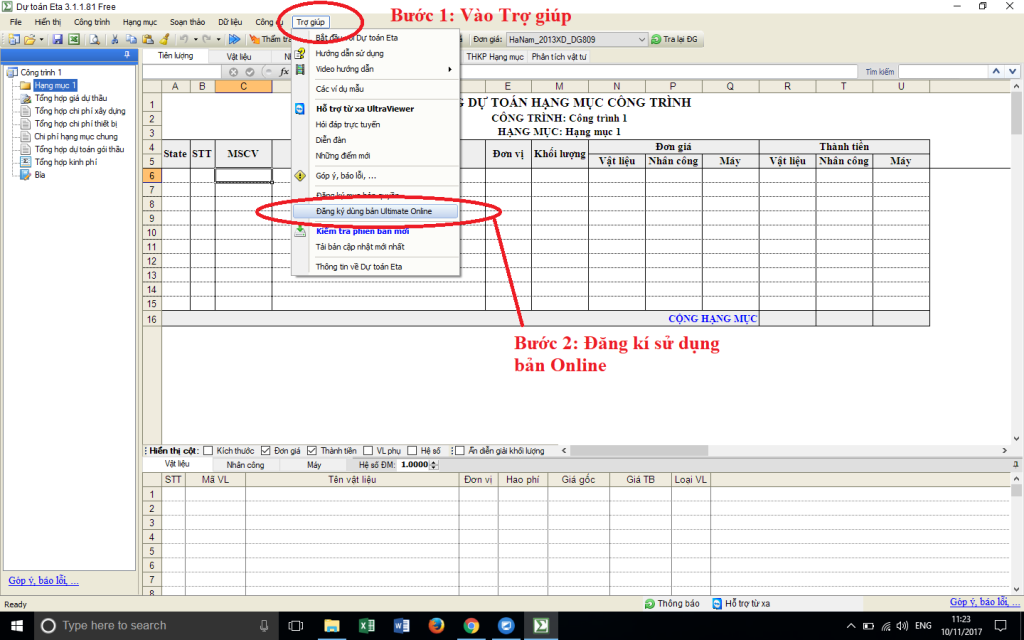
Task: Click the Print Preview toolbar icon
Action: point(94,39)
